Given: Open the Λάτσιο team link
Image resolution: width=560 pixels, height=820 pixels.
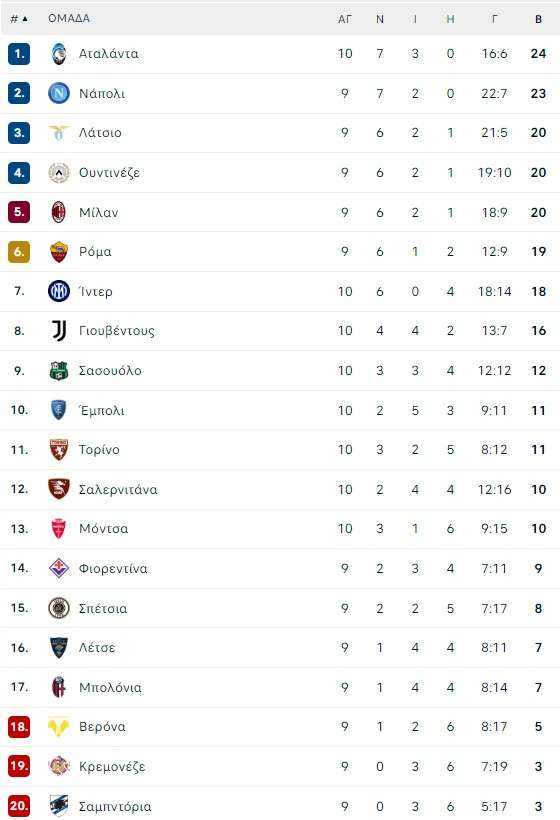Looking at the screenshot, I should click(100, 133).
